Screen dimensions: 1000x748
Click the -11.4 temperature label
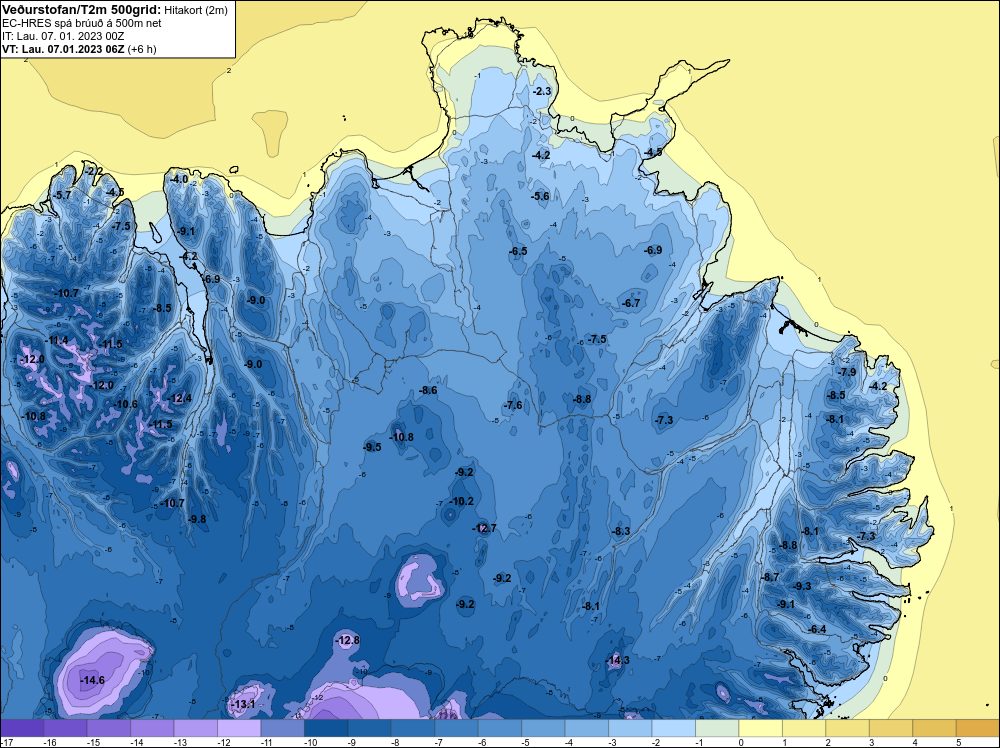[57, 341]
